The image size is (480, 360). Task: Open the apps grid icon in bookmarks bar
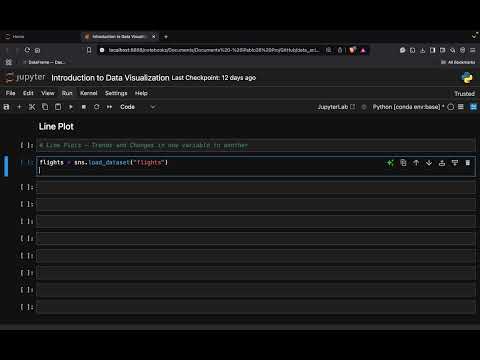click(x=9, y=62)
